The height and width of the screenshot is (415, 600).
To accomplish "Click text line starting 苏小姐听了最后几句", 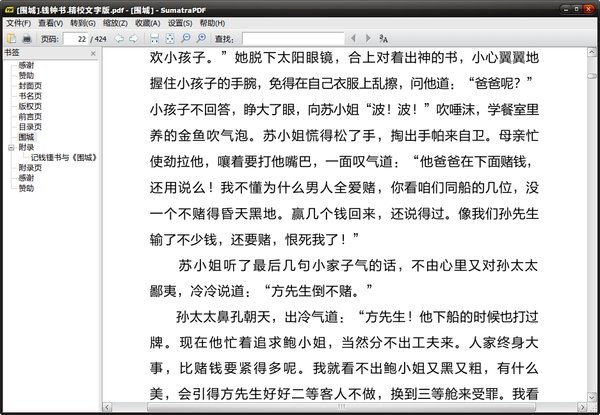I will pyautogui.click(x=358, y=265).
